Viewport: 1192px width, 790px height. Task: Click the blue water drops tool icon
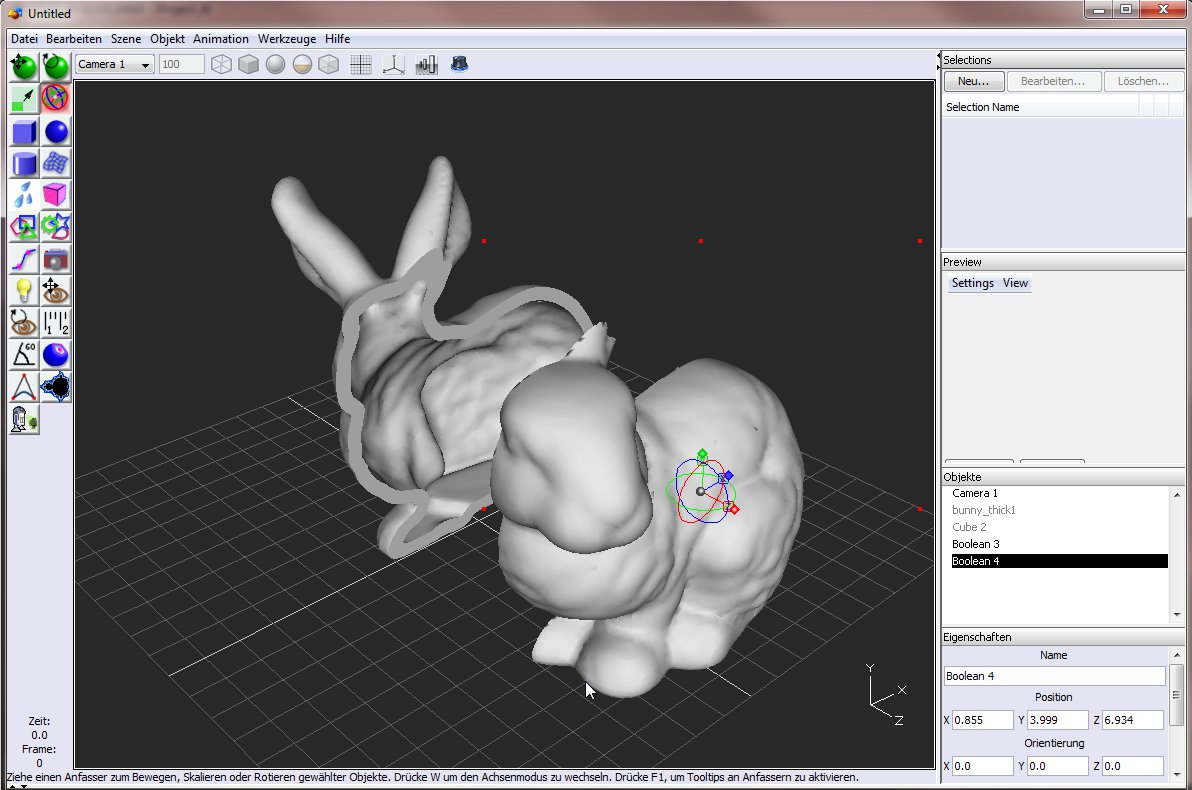click(24, 195)
